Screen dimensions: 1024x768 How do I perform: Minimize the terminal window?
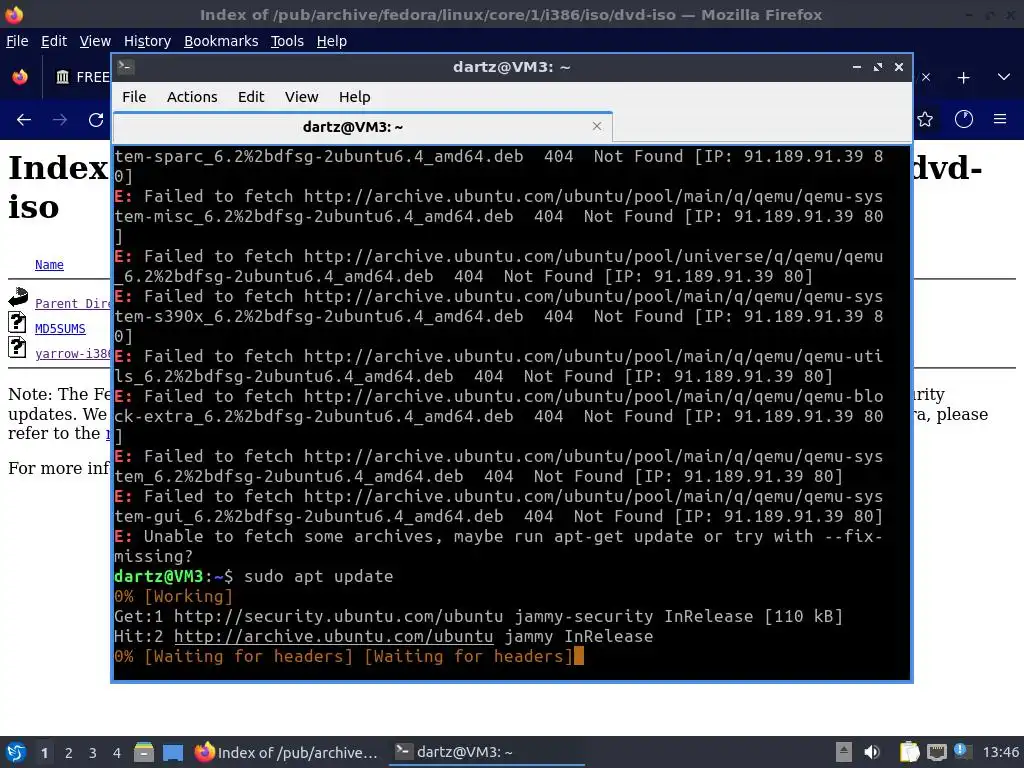coord(857,67)
